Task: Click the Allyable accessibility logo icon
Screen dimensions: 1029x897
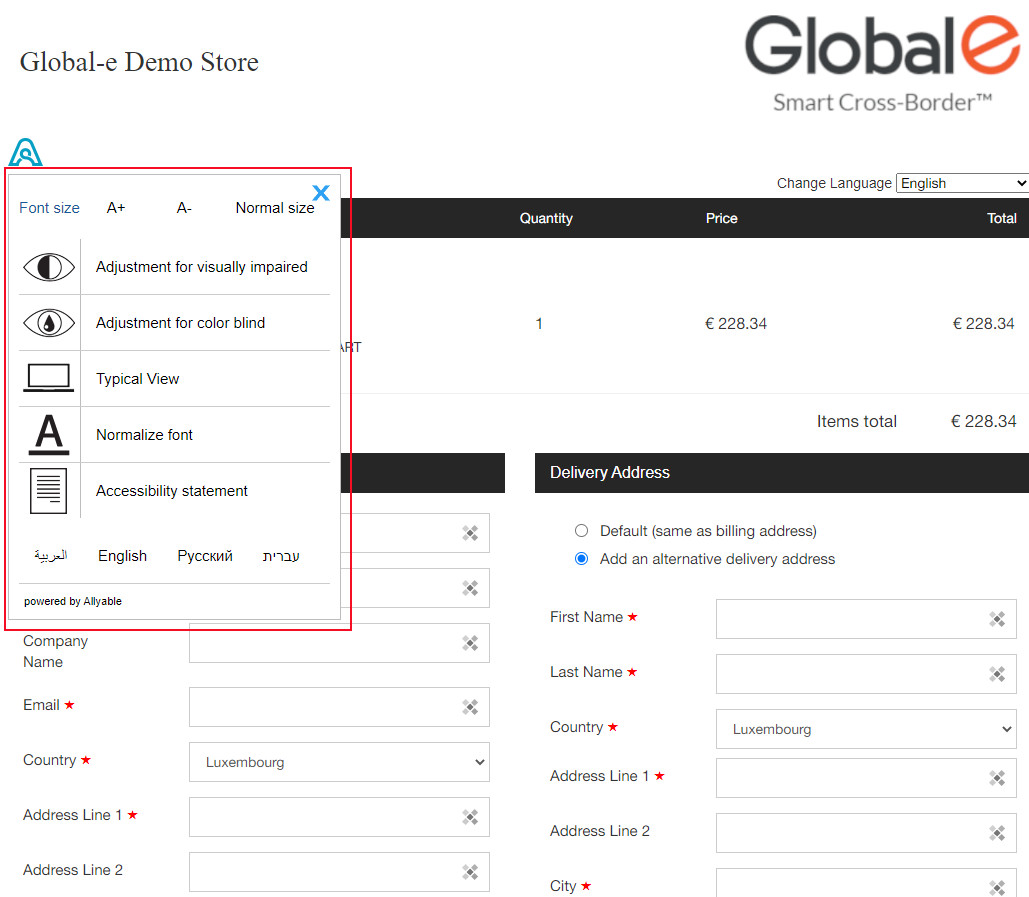Action: pyautogui.click(x=26, y=153)
